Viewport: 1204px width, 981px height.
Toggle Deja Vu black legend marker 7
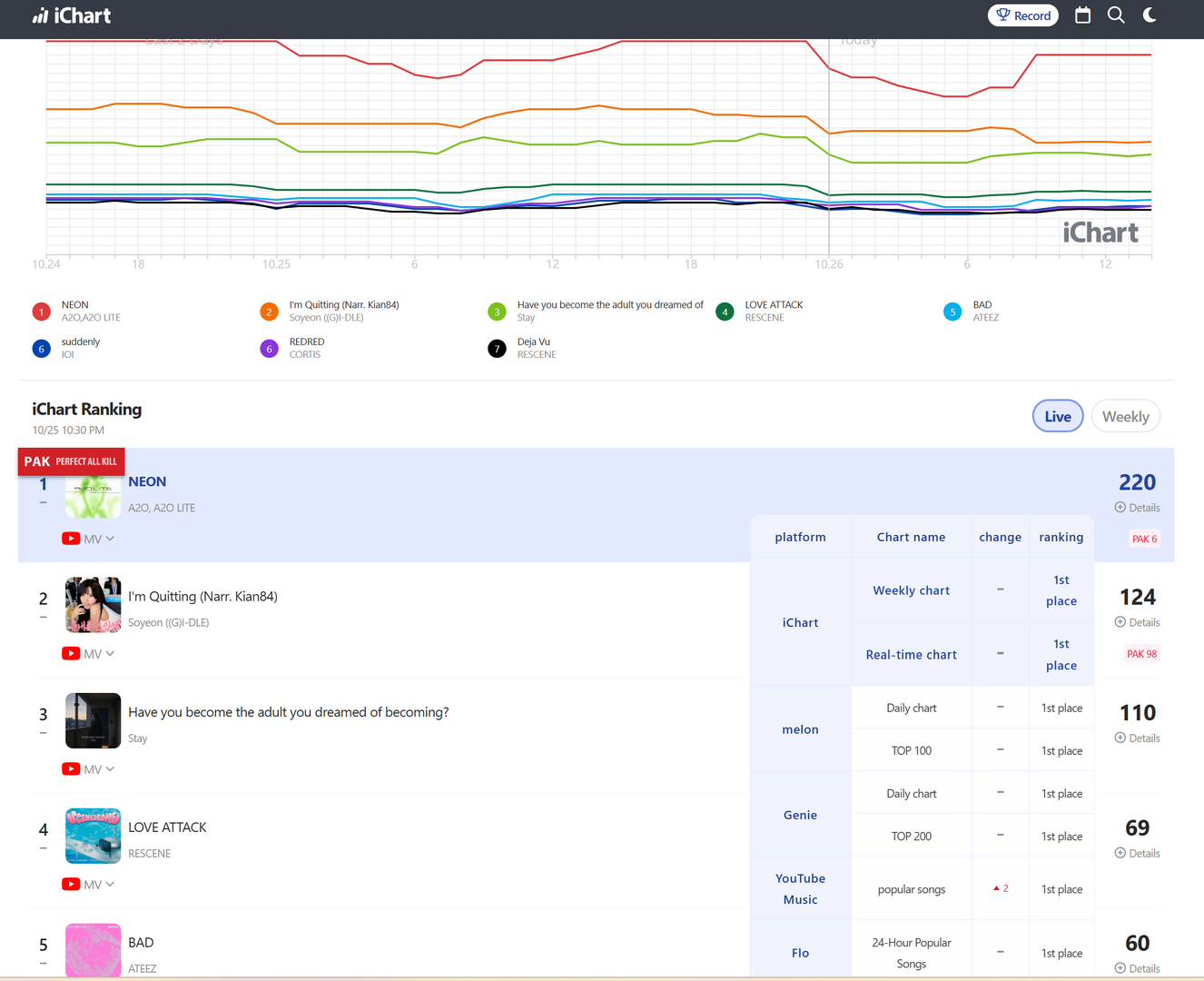497,349
